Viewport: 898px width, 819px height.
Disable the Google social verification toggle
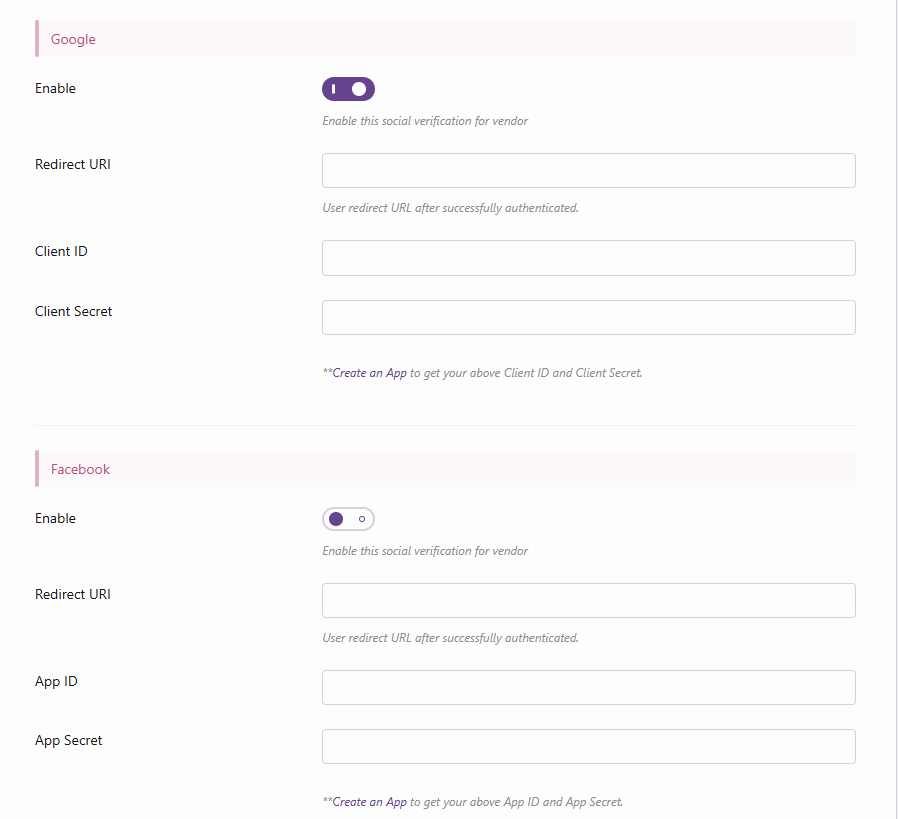tap(348, 89)
